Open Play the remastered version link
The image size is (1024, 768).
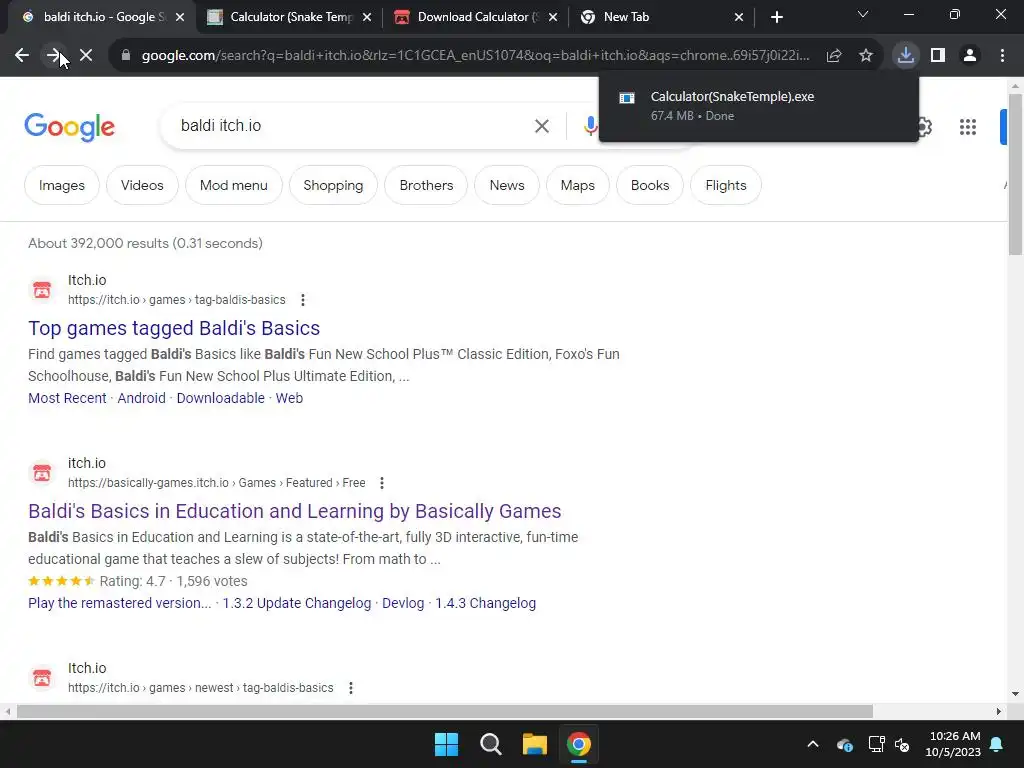(120, 603)
